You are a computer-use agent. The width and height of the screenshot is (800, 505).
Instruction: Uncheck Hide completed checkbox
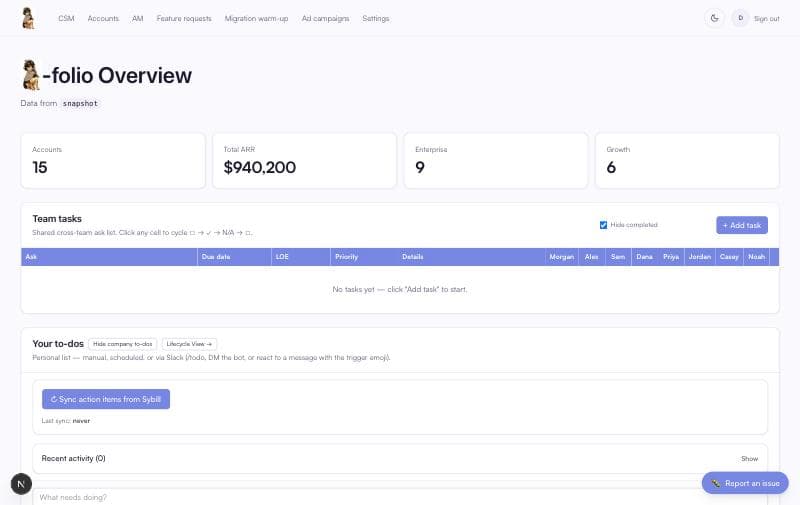point(603,225)
